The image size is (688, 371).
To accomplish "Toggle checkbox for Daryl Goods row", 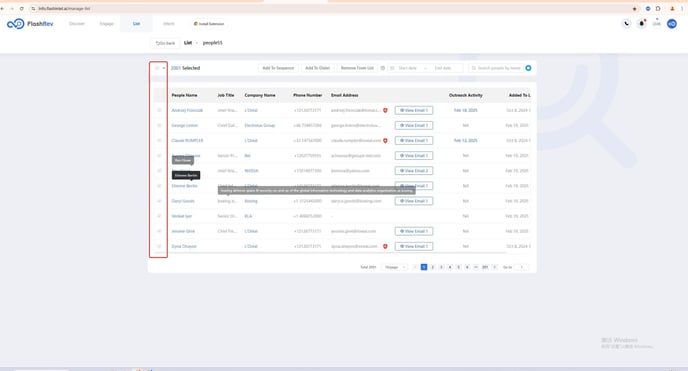I will coord(159,201).
